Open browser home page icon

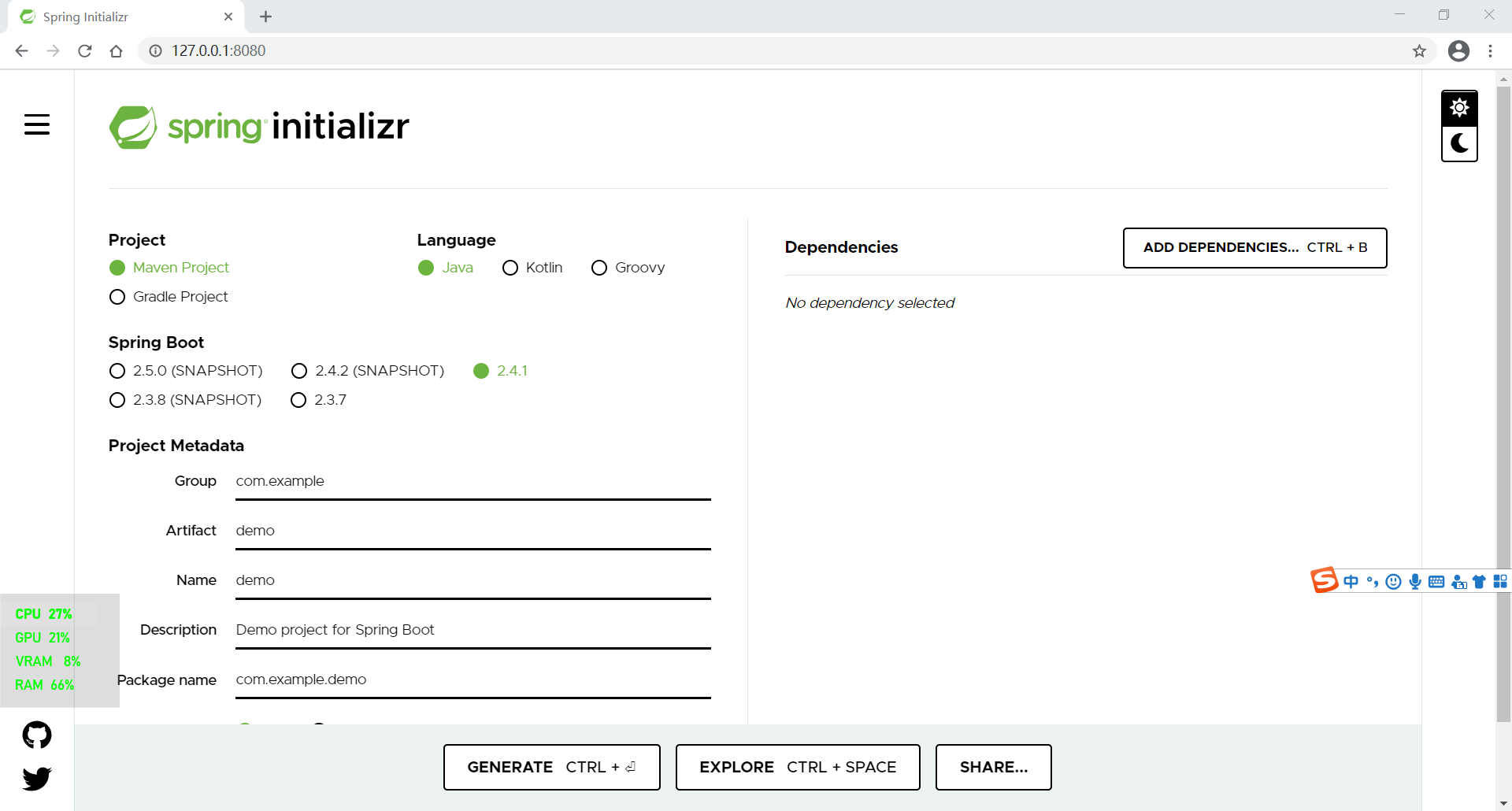coord(116,51)
